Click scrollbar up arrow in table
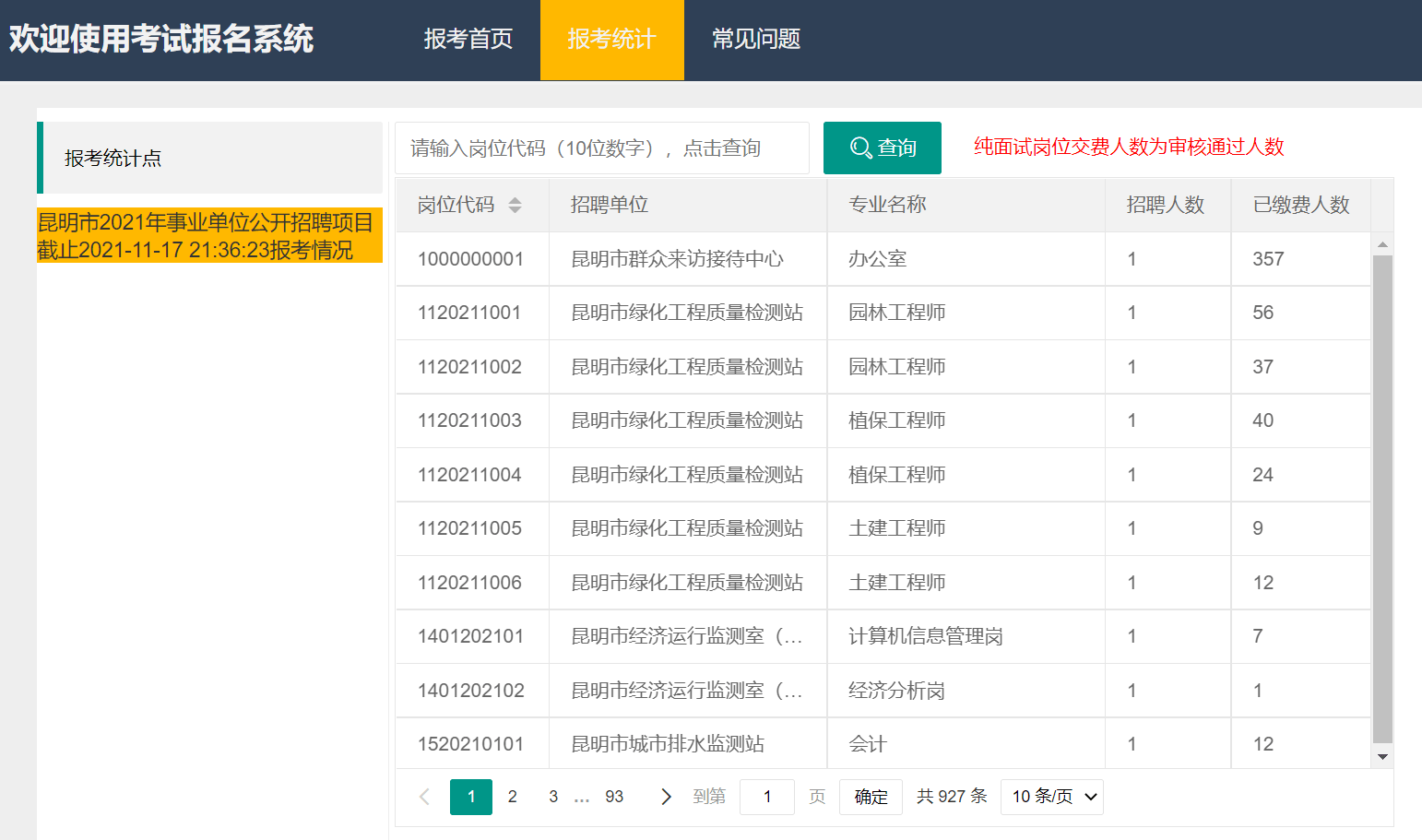The image size is (1422, 840). [1382, 244]
